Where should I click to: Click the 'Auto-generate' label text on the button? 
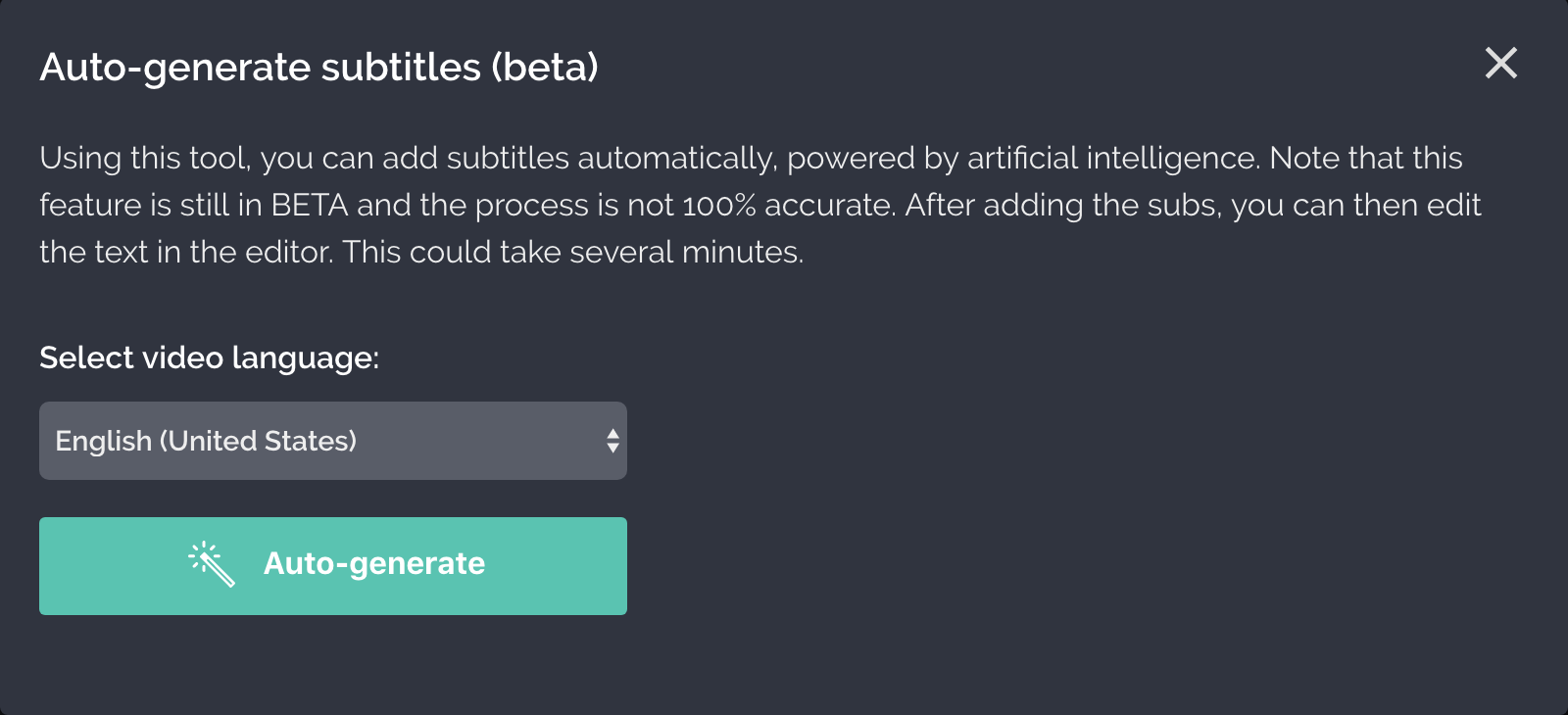[374, 563]
